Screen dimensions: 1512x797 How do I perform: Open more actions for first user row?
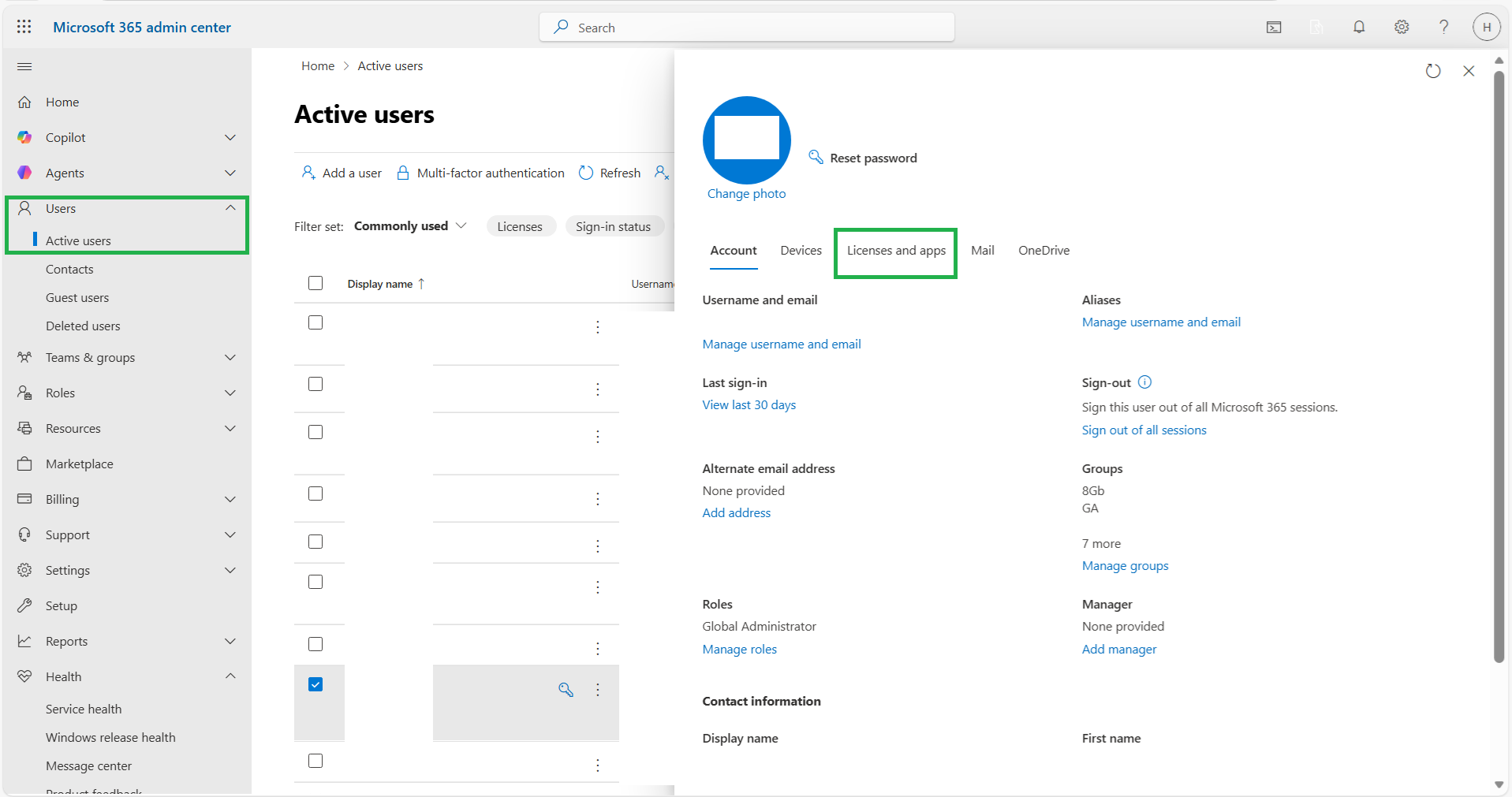click(x=598, y=327)
